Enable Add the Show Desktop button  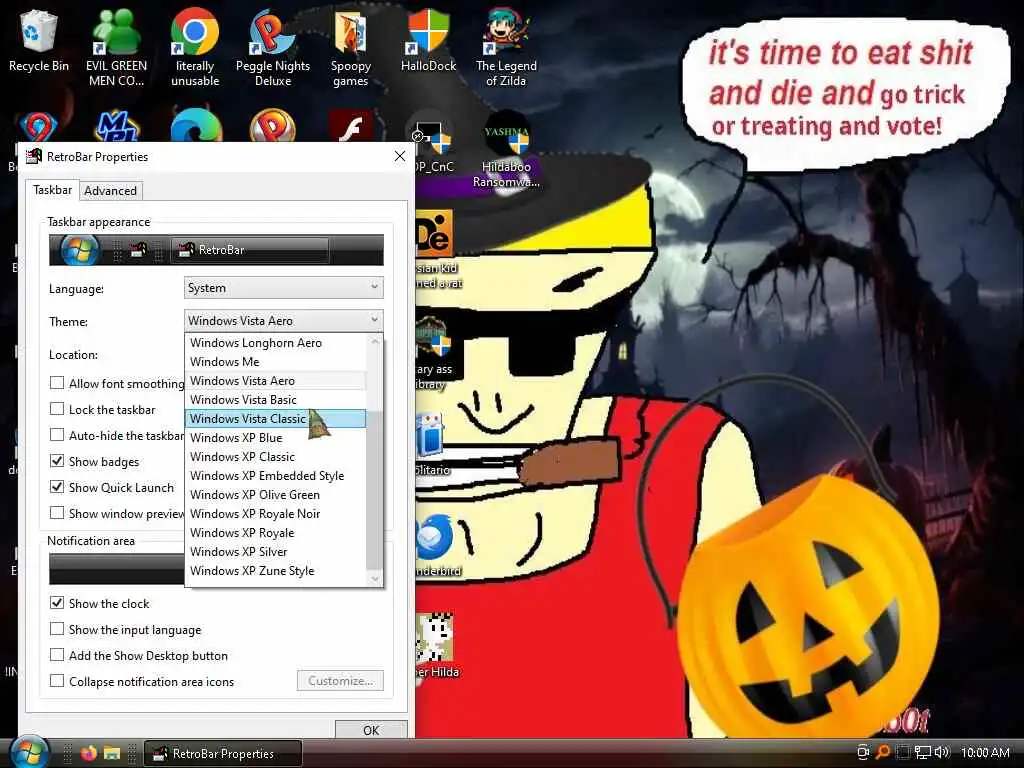pos(57,655)
